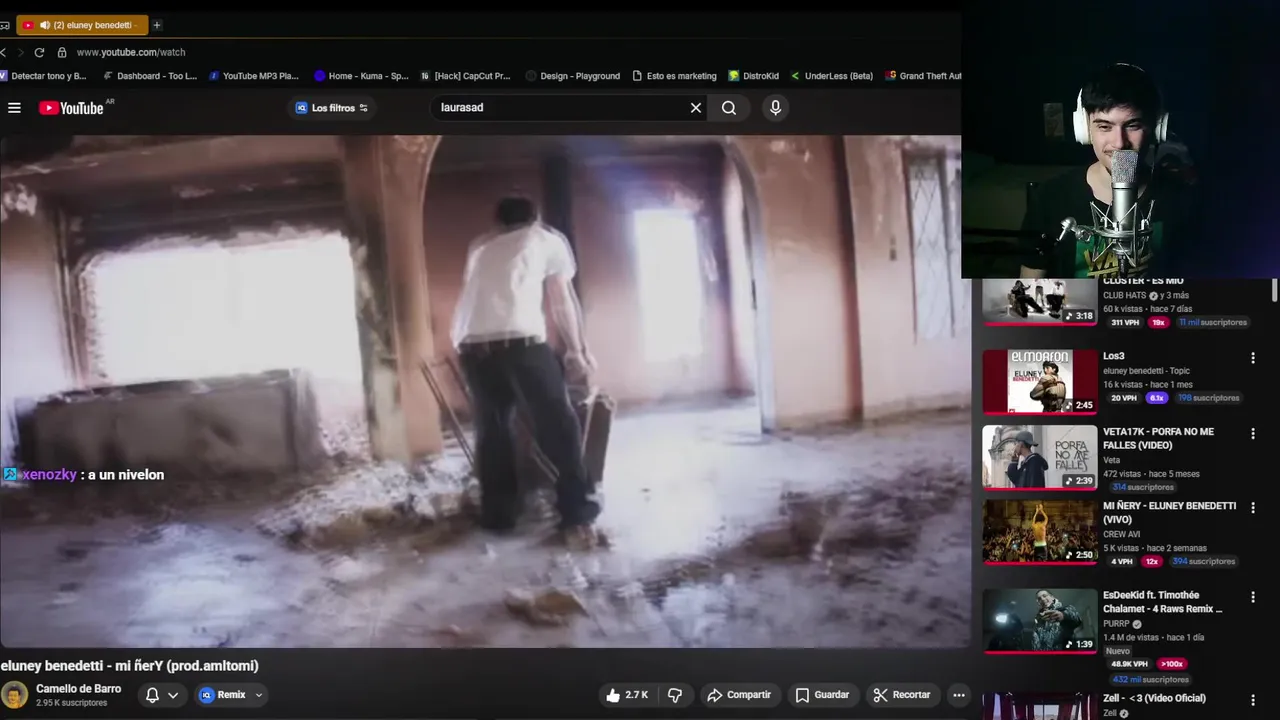
Task: Open the Camello de Barro channel name
Action: tap(78, 689)
